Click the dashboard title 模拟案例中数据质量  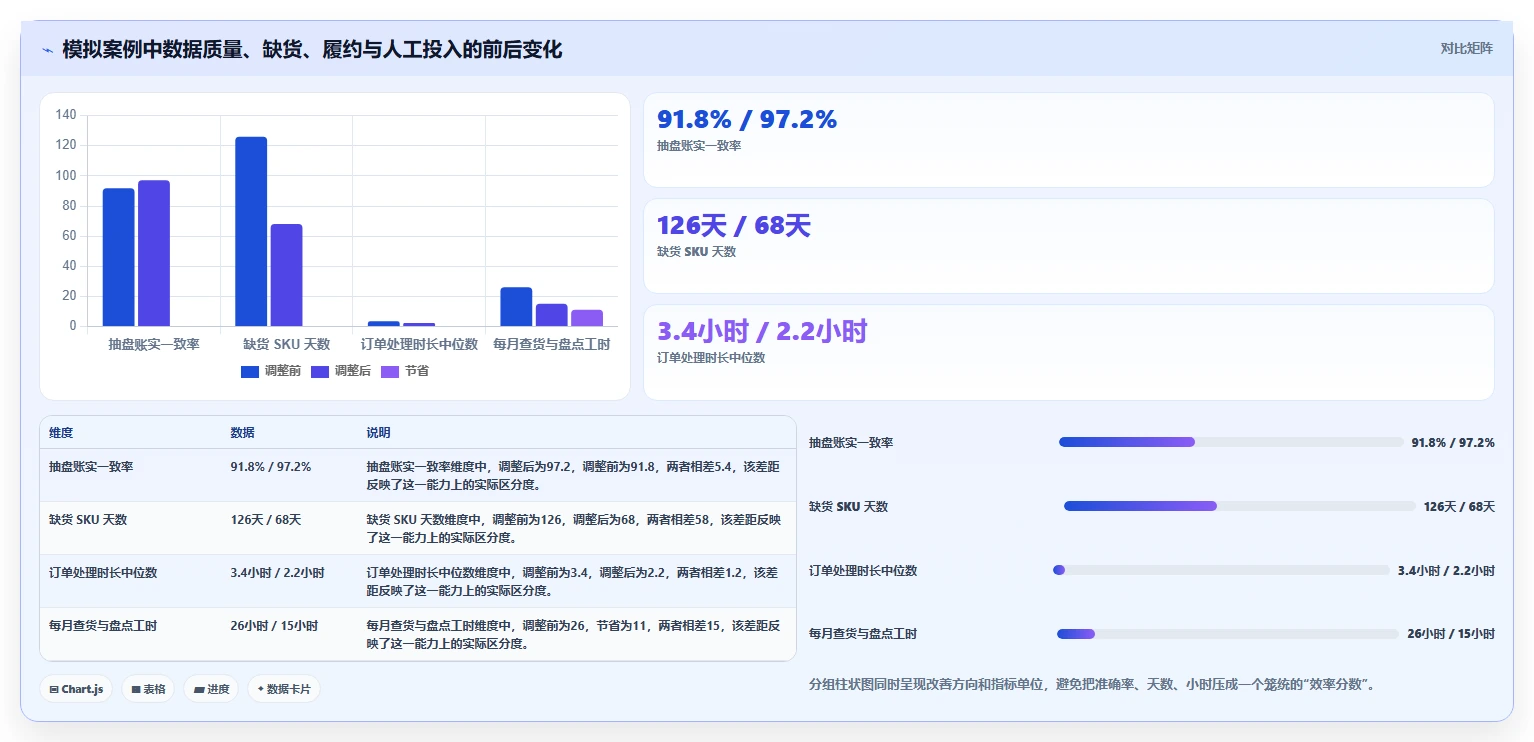312,49
